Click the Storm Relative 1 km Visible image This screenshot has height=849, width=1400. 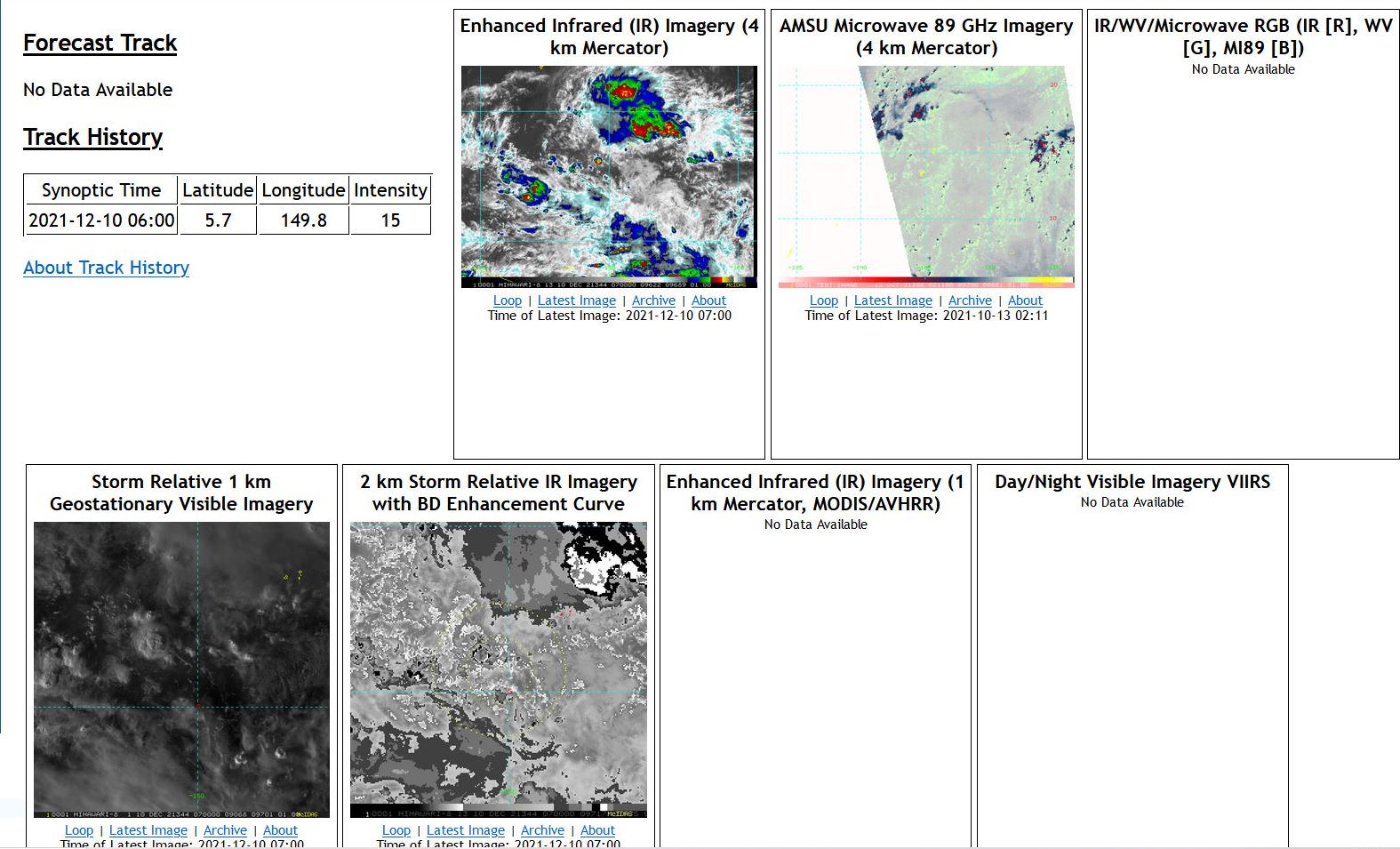pos(181,669)
